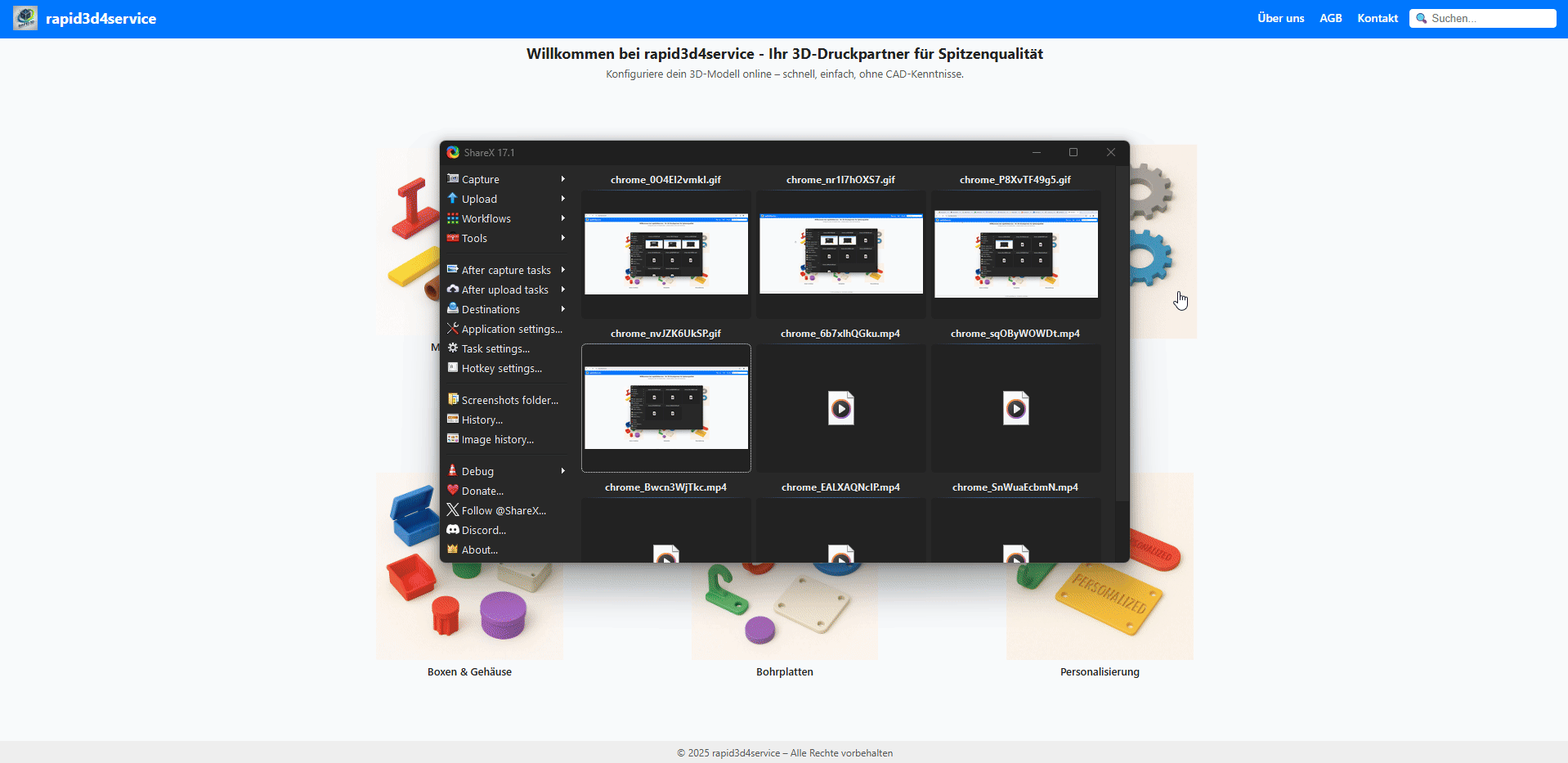Click file name chrome_EALXAQNcIP.mp4
Image resolution: width=1568 pixels, height=763 pixels.
[840, 487]
